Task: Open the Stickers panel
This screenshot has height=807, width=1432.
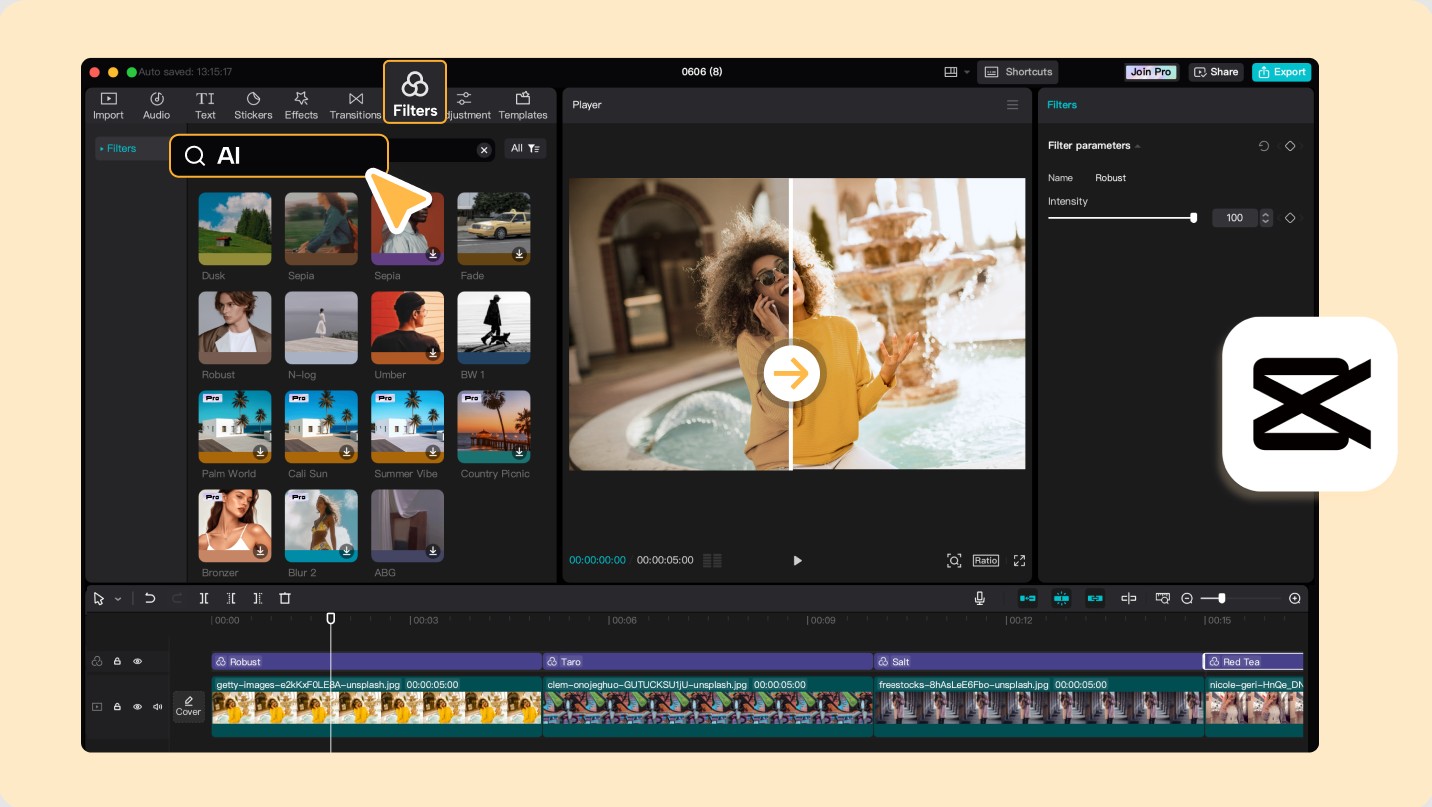Action: 253,105
